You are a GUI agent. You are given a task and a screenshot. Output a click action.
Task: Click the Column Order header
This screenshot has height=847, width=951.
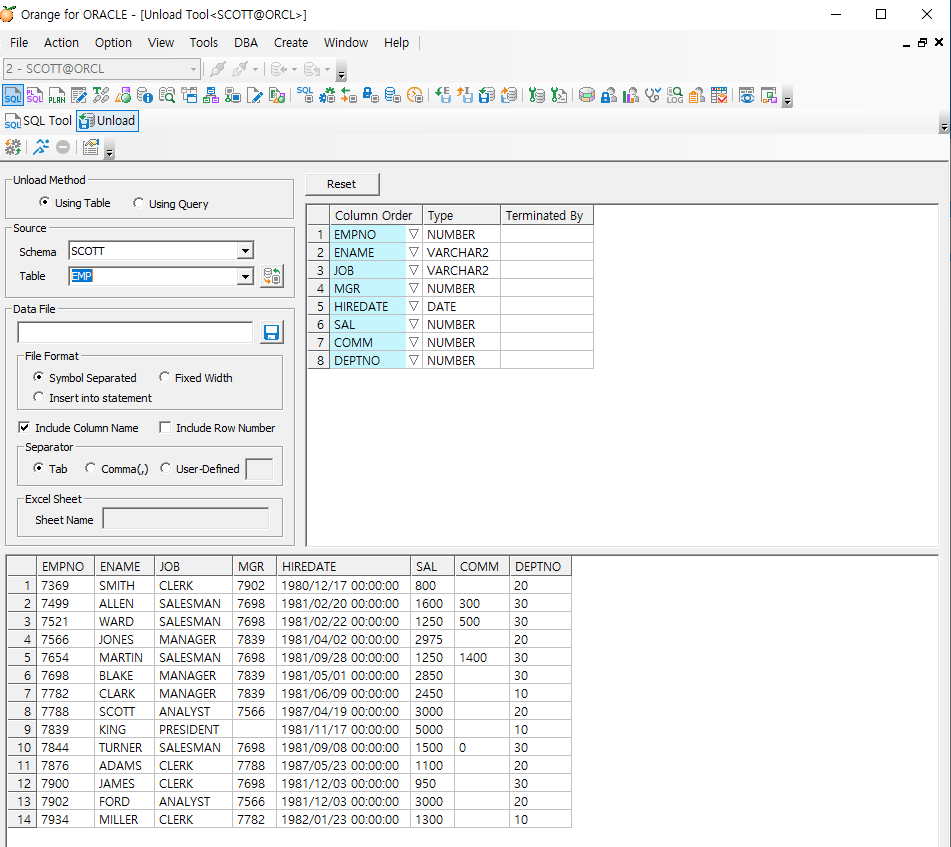(x=375, y=215)
